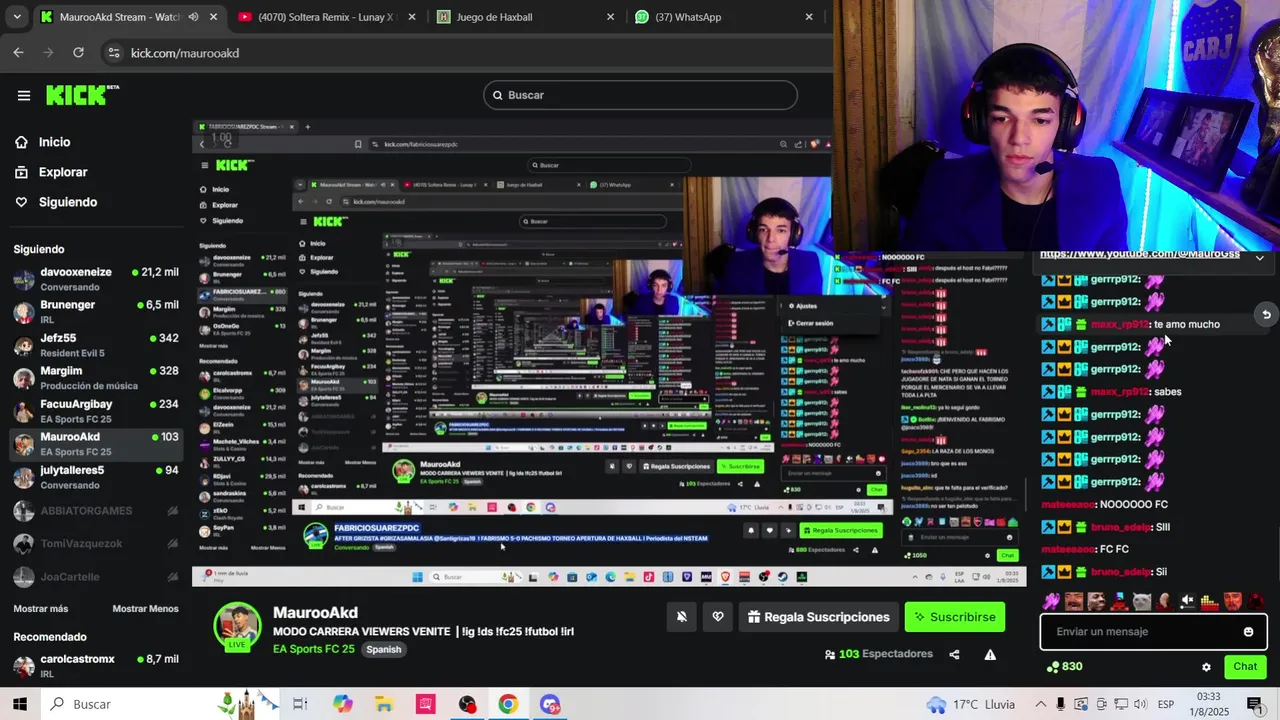Switch to the Soltera Remix YouTube tab
Viewport: 1280px width, 720px height.
[327, 17]
